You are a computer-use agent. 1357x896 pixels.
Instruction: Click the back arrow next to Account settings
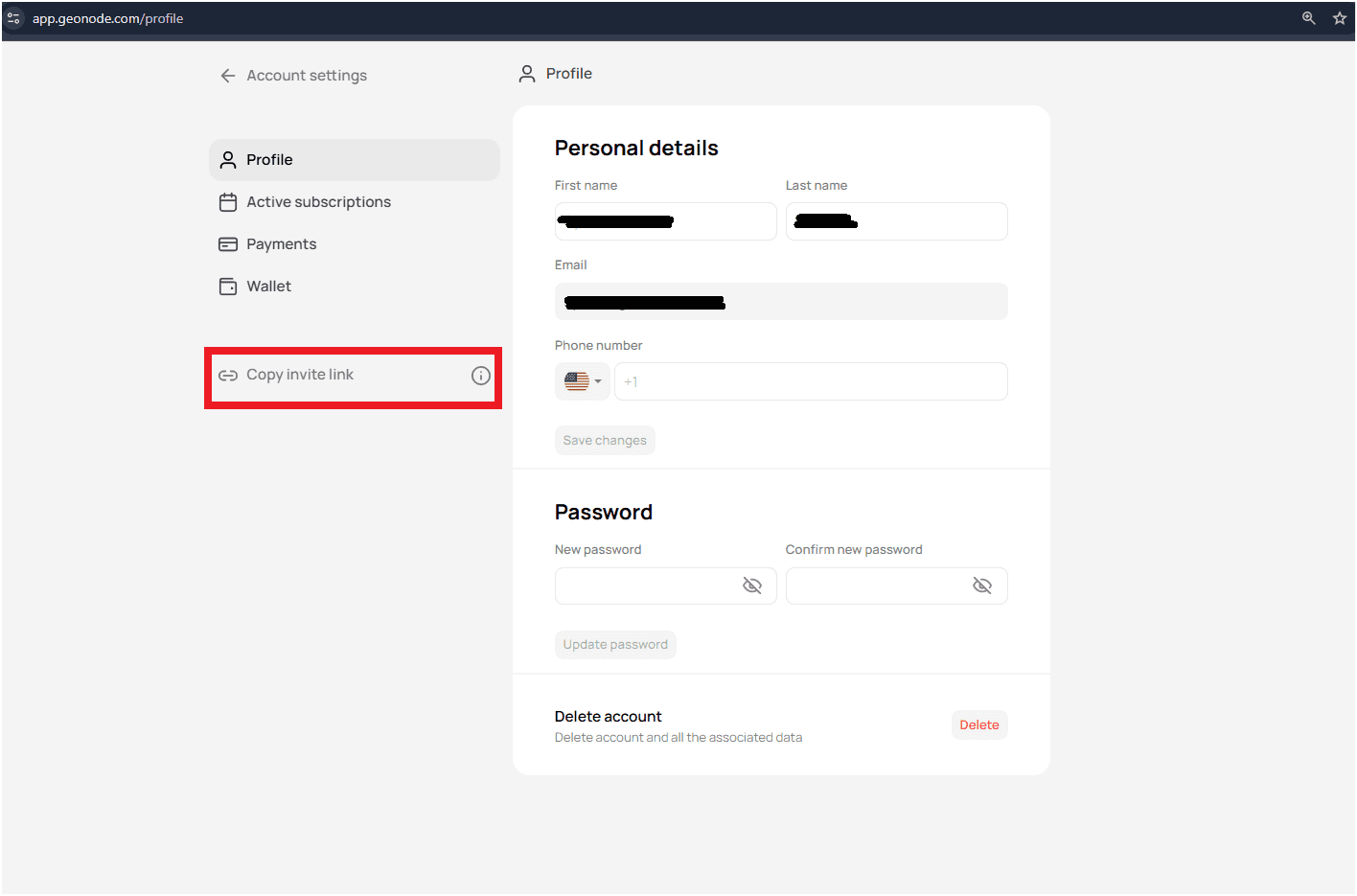[x=227, y=75]
